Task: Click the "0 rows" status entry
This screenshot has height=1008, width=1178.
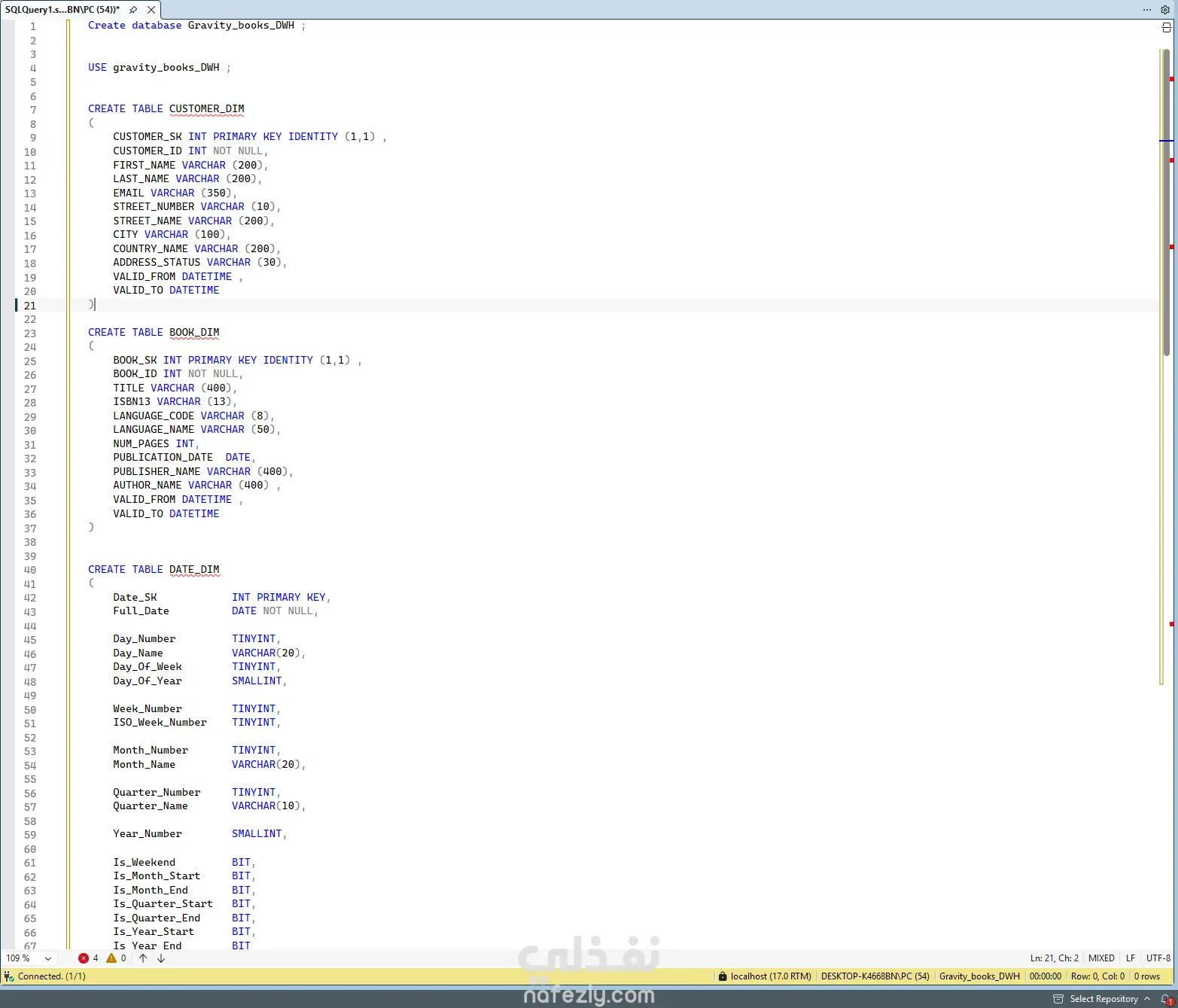Action: tap(1147, 976)
